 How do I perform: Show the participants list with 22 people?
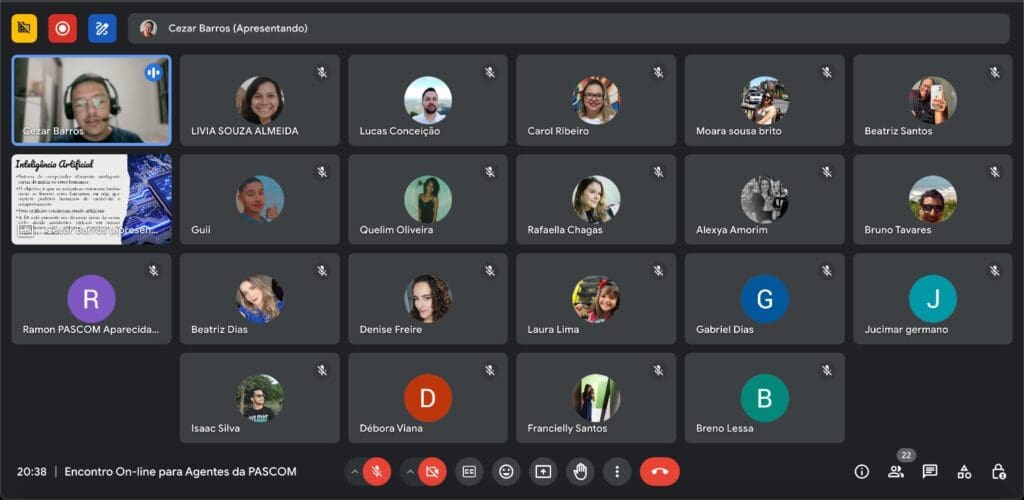tap(896, 471)
